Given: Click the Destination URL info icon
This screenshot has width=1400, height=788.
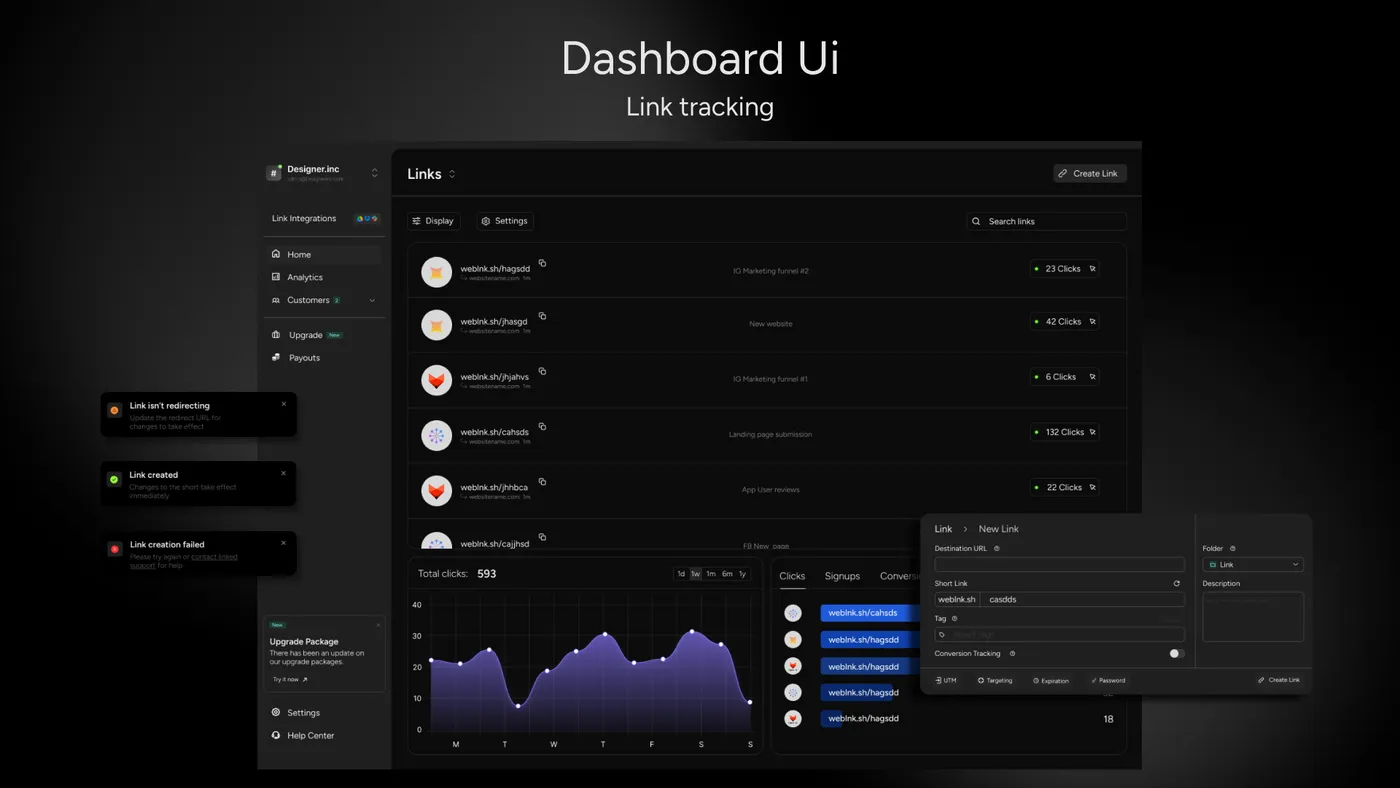Looking at the screenshot, I should (x=997, y=548).
